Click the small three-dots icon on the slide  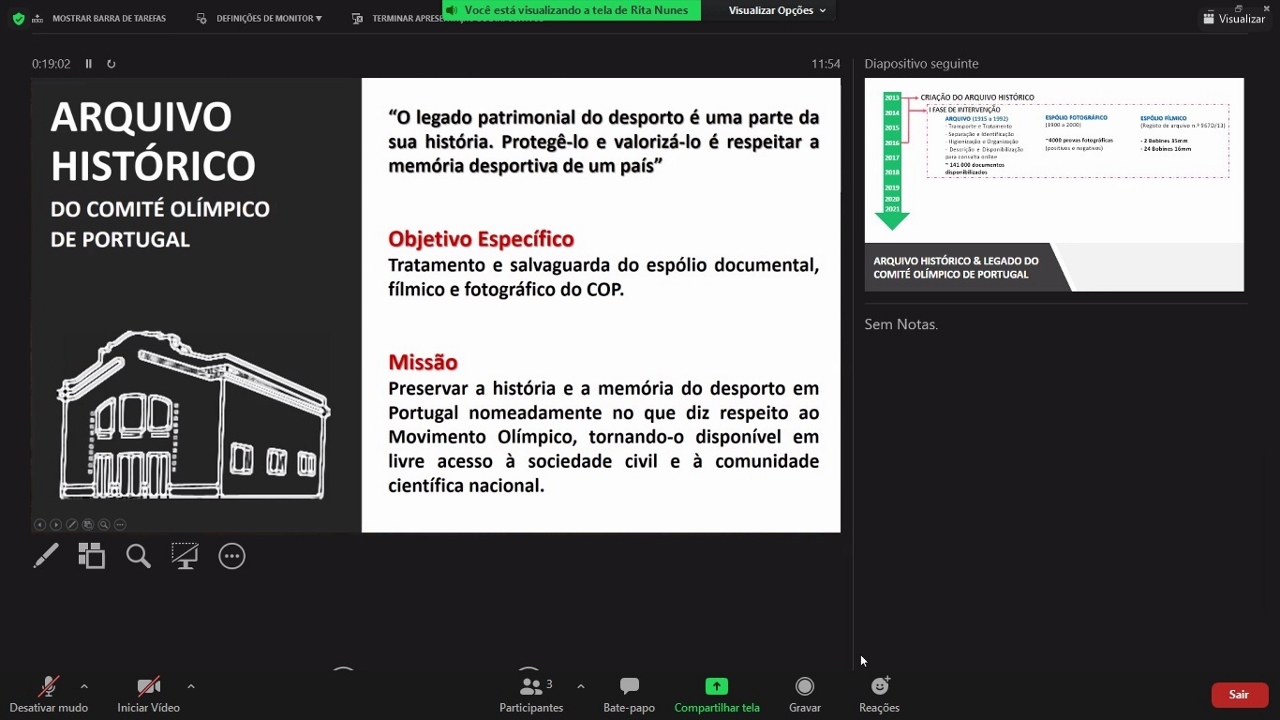(120, 524)
